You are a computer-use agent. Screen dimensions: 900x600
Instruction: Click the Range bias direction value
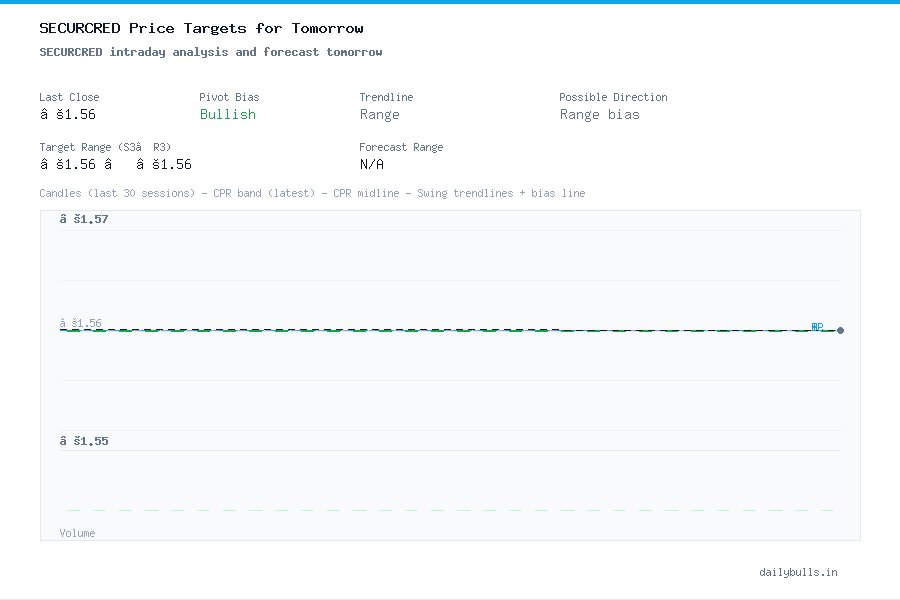click(599, 115)
